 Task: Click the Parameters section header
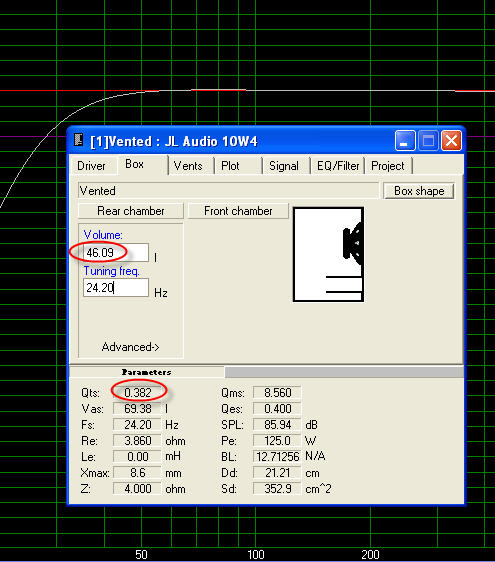147,372
